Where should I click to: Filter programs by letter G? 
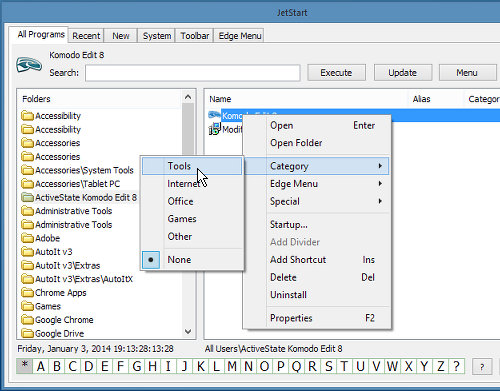click(x=137, y=366)
